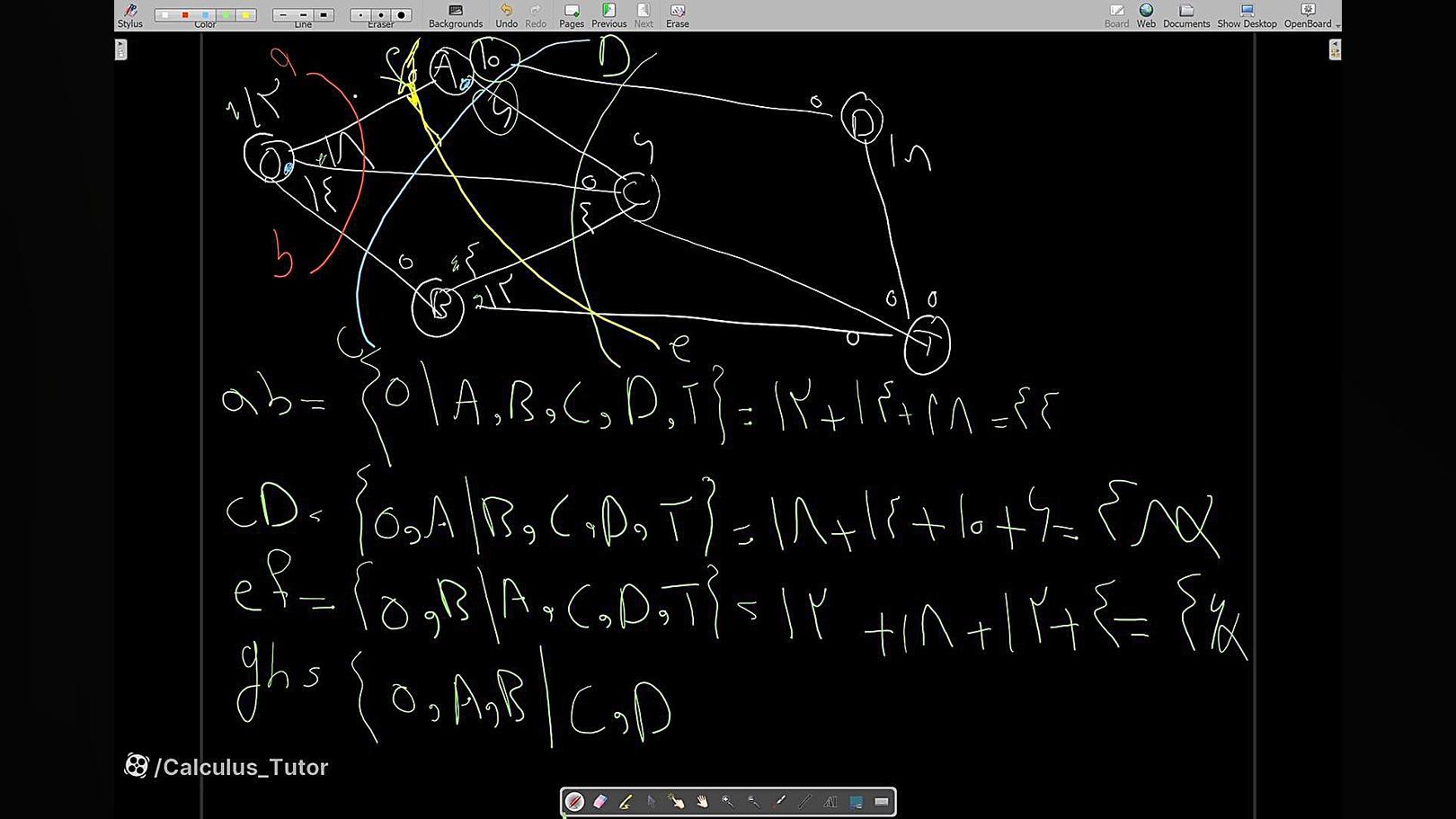Screen dimensions: 1456x819
Task: Open the OpenBoard menu
Action: (x=1310, y=15)
